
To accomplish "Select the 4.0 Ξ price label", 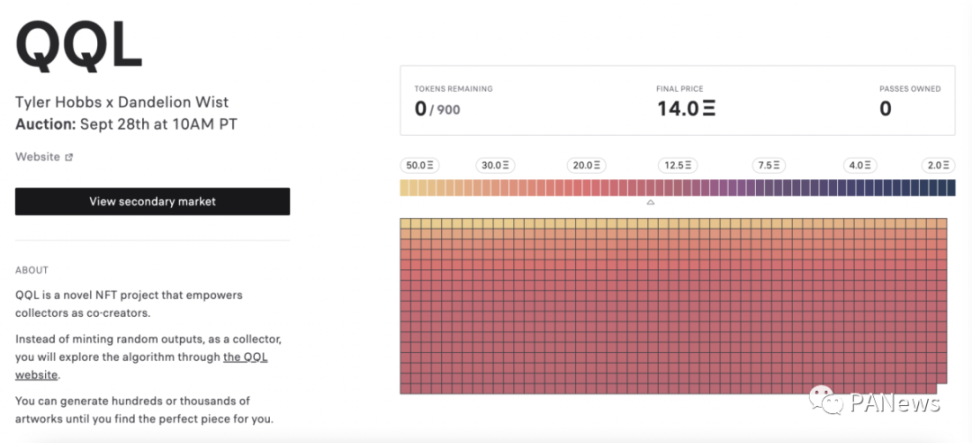I will click(x=860, y=165).
